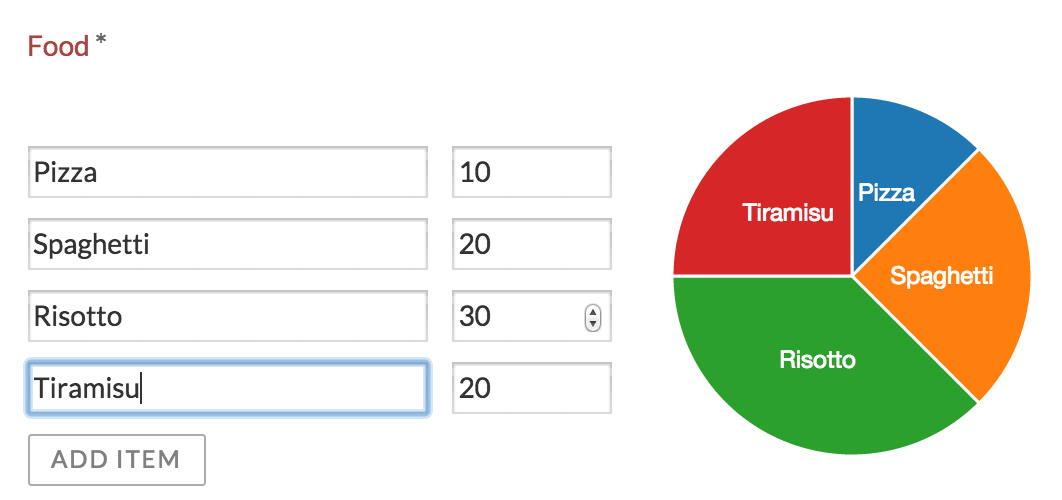Click the Spaghetti value field
The width and height of the screenshot is (1062, 500).
(x=531, y=244)
